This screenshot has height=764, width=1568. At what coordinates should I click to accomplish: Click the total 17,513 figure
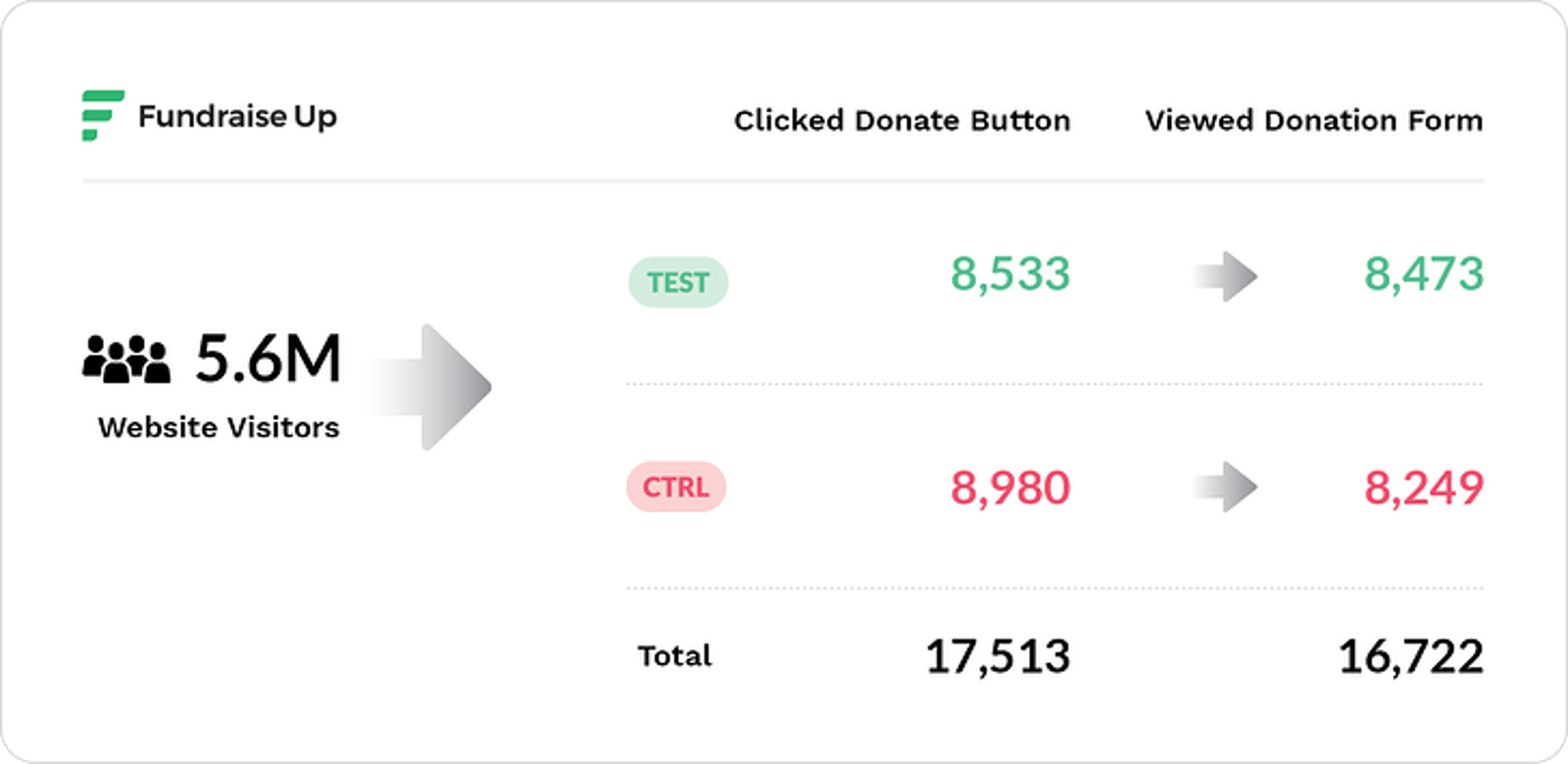tap(998, 656)
